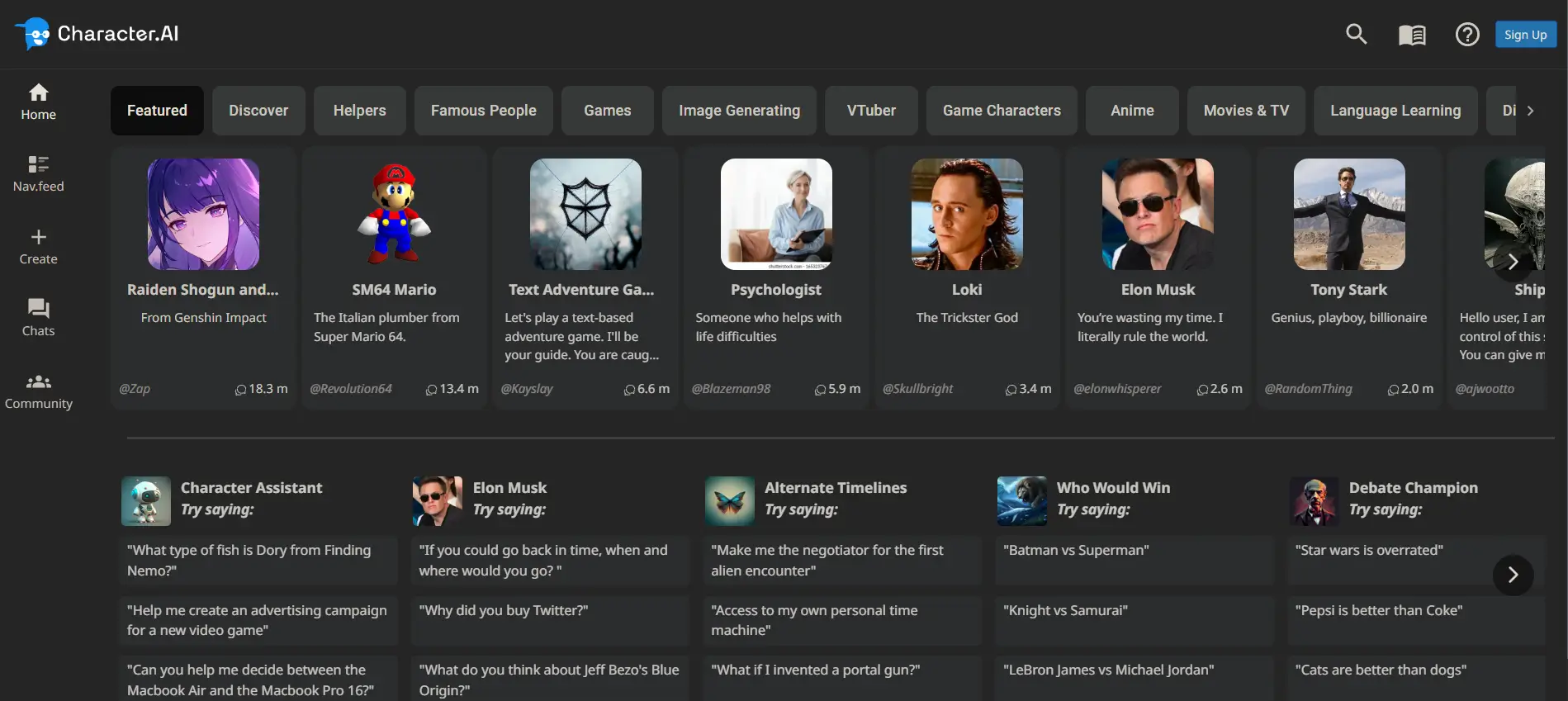Try the LeBron James vs Michael Jordan prompt
The height and width of the screenshot is (701, 1568).
pyautogui.click(x=1135, y=678)
